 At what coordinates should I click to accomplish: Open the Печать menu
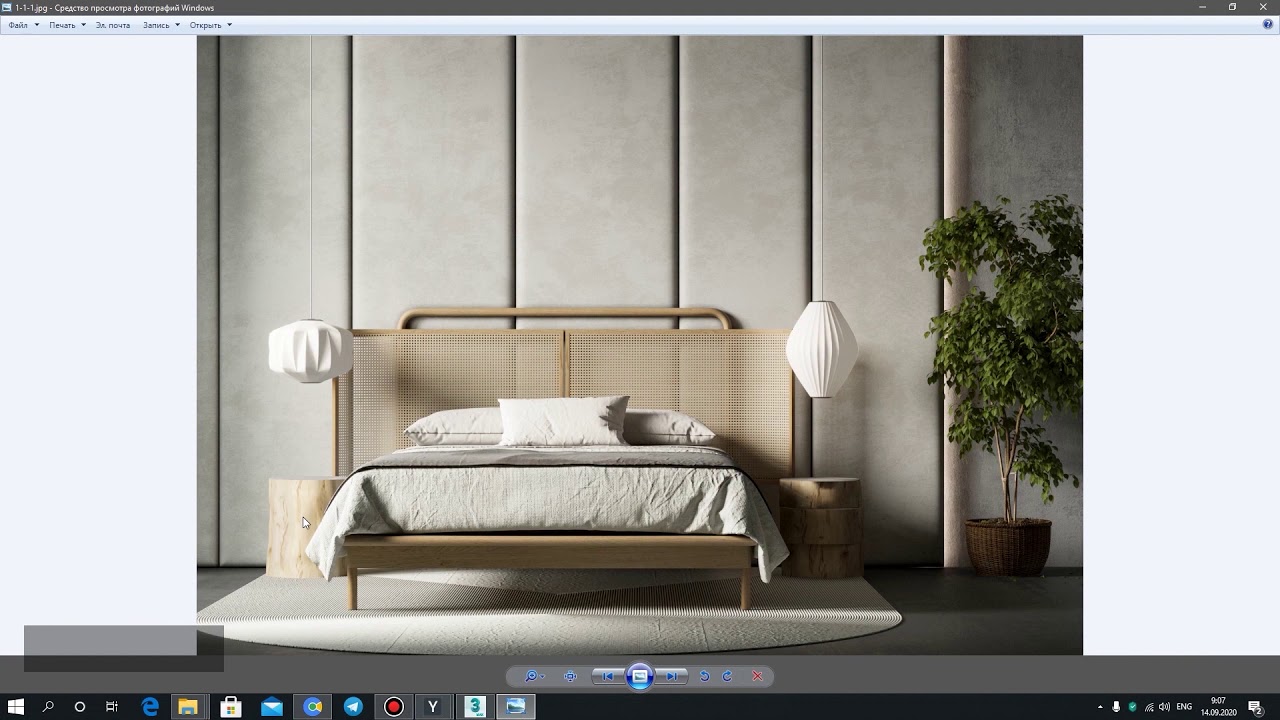click(68, 25)
